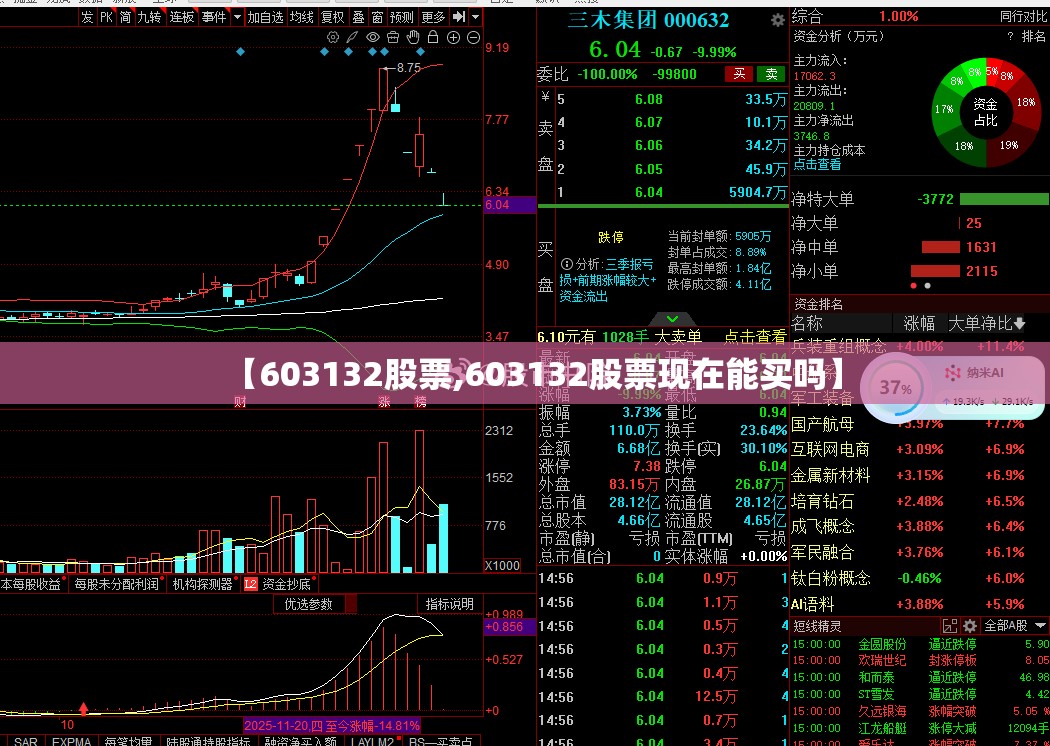The image size is (1050, 746).
Task: Open the 更多 more menu
Action: (x=433, y=17)
